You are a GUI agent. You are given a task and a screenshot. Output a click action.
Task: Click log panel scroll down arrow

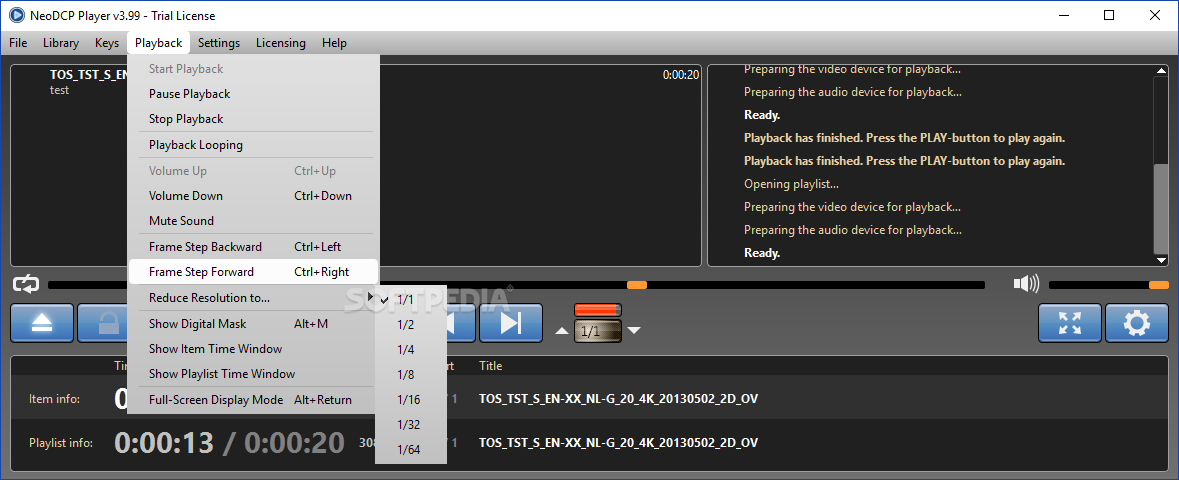1161,260
